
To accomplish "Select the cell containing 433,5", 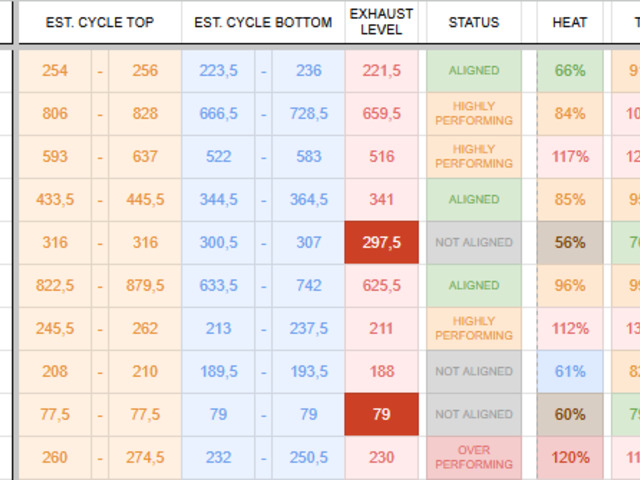I will click(55, 200).
